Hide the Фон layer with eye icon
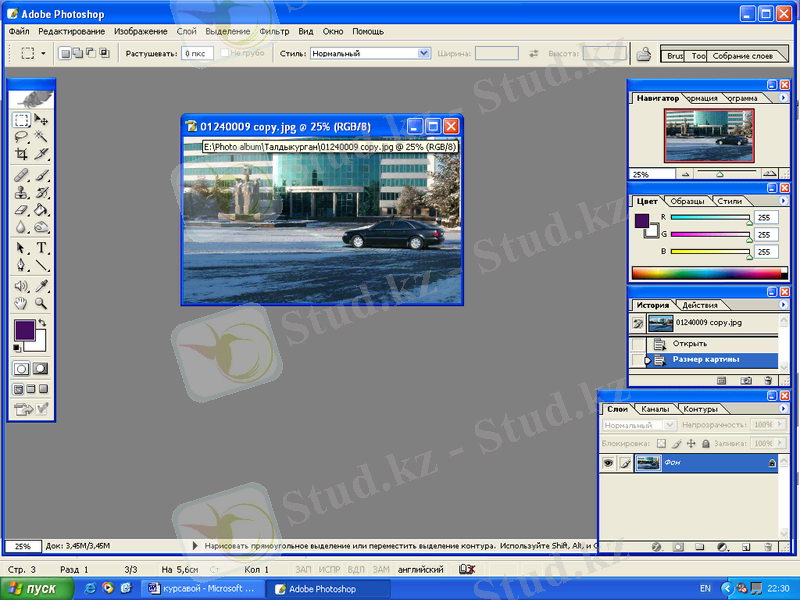The image size is (800, 600). pyautogui.click(x=607, y=463)
